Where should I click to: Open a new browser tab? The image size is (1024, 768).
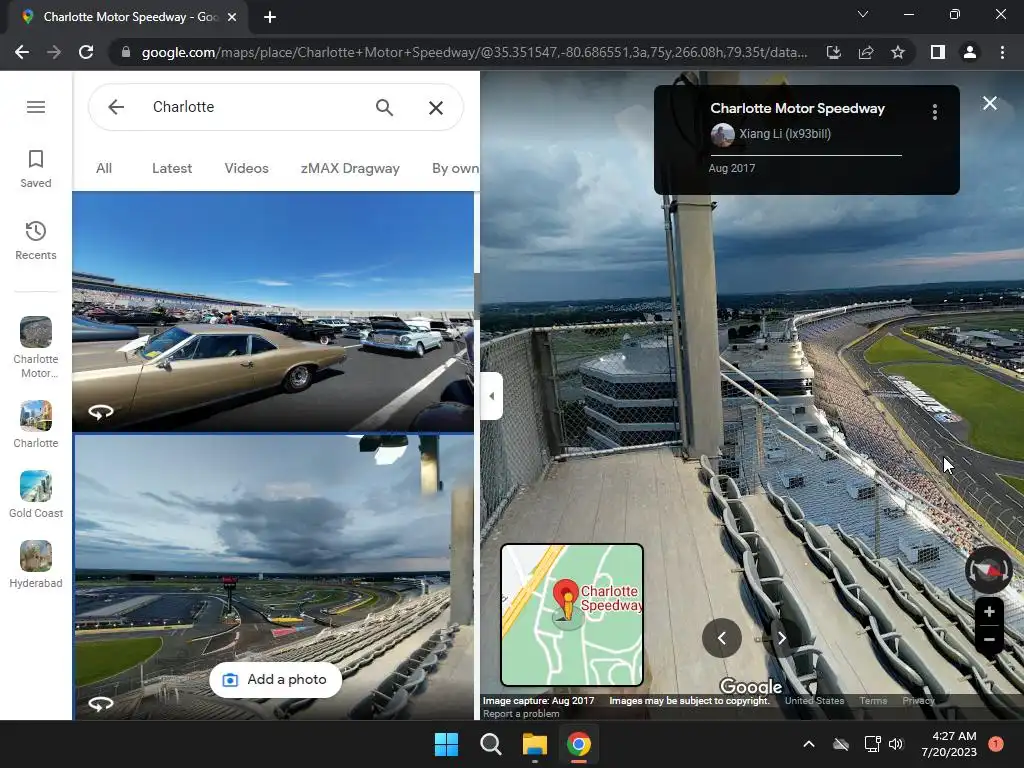point(270,17)
